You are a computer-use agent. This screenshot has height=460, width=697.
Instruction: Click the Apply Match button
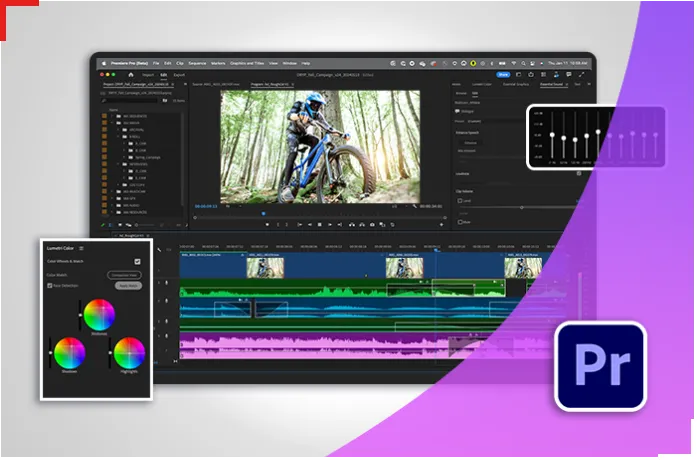point(128,286)
